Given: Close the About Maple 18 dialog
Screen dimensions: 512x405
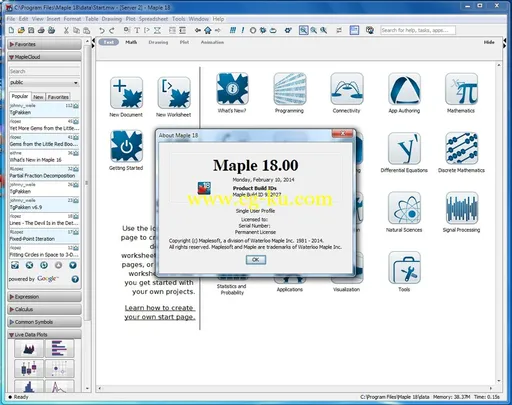Looking at the screenshot, I should coord(342,134).
